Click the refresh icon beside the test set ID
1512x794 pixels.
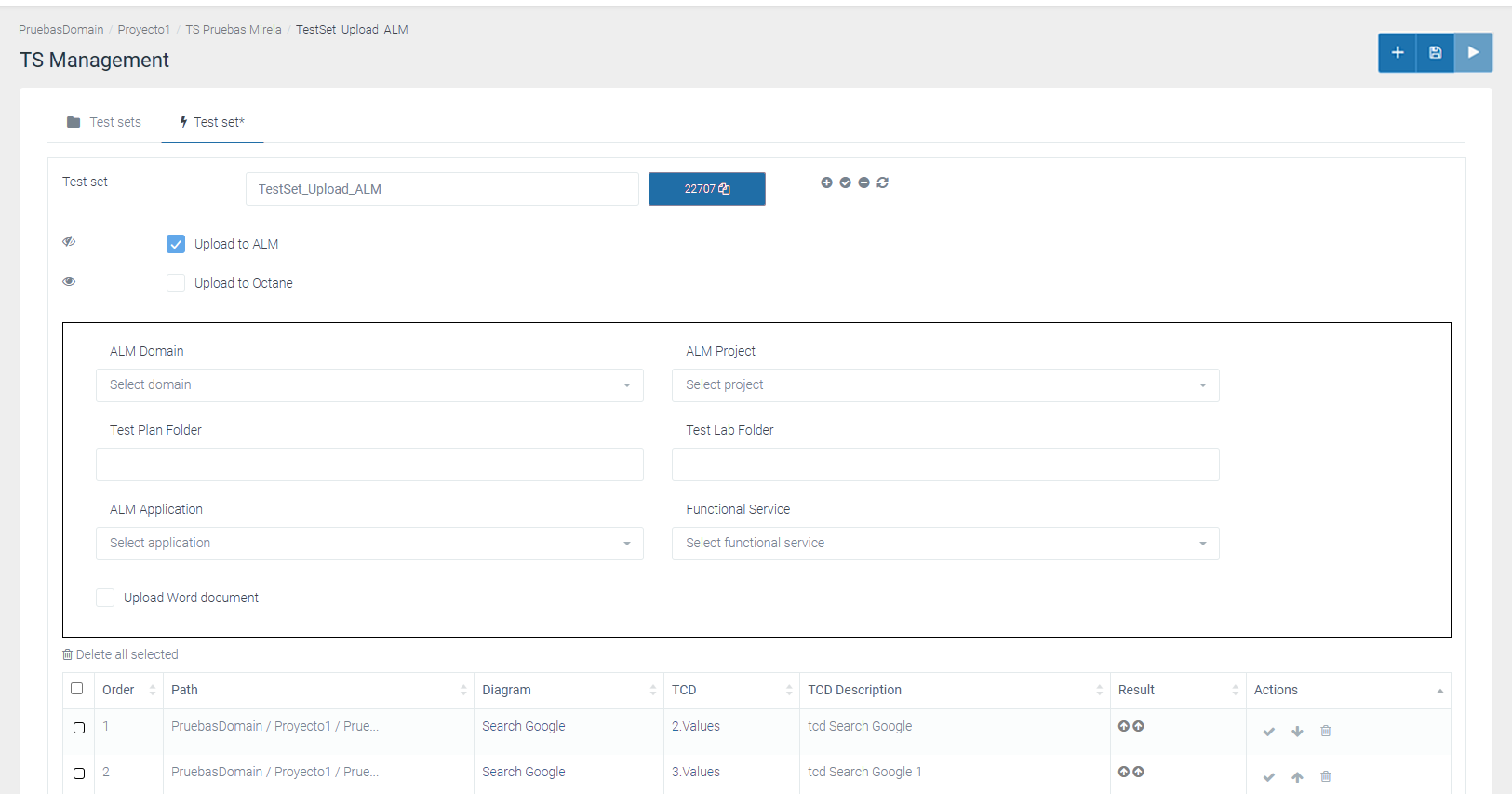click(882, 182)
